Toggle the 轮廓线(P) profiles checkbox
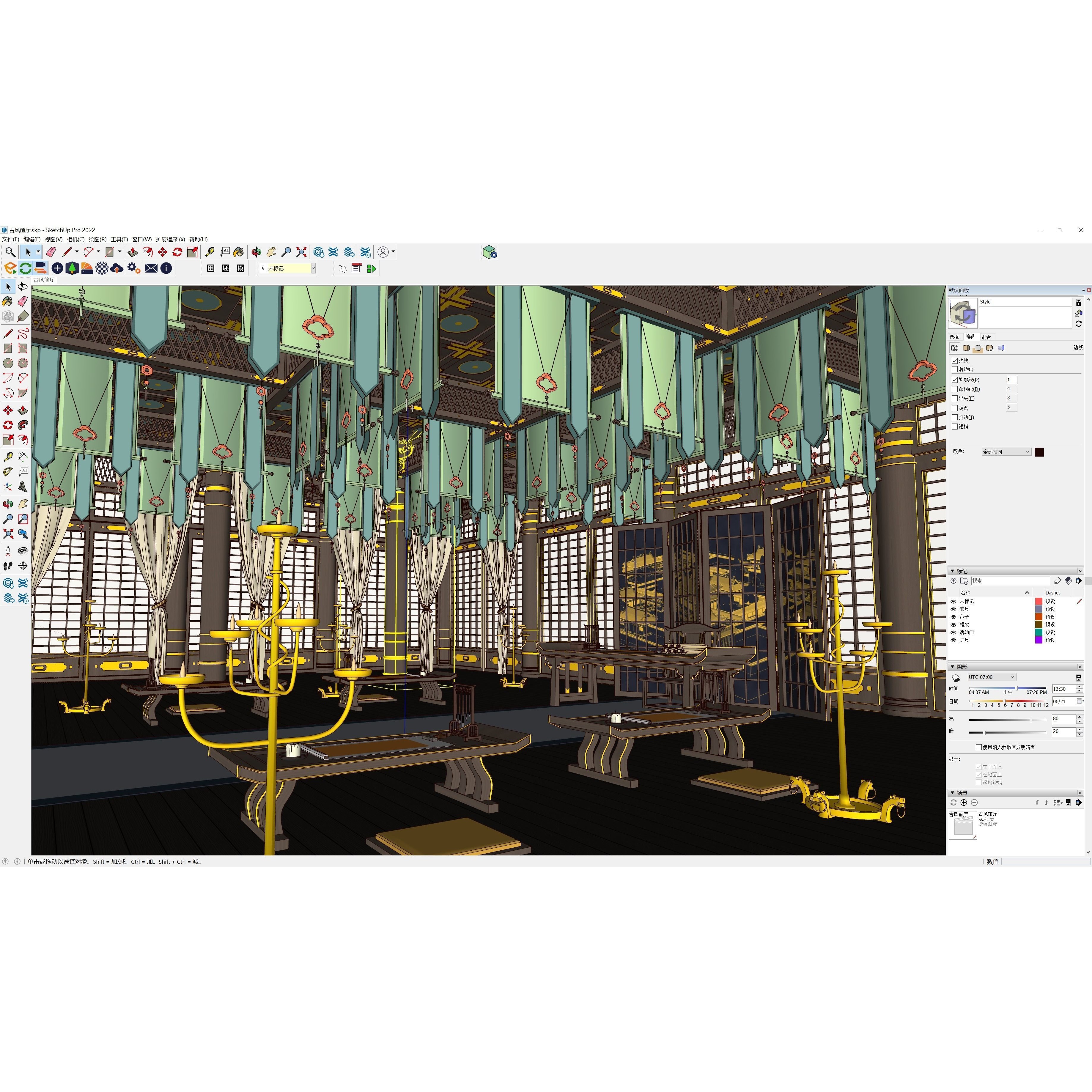The height and width of the screenshot is (1092, 1092). pyautogui.click(x=955, y=380)
